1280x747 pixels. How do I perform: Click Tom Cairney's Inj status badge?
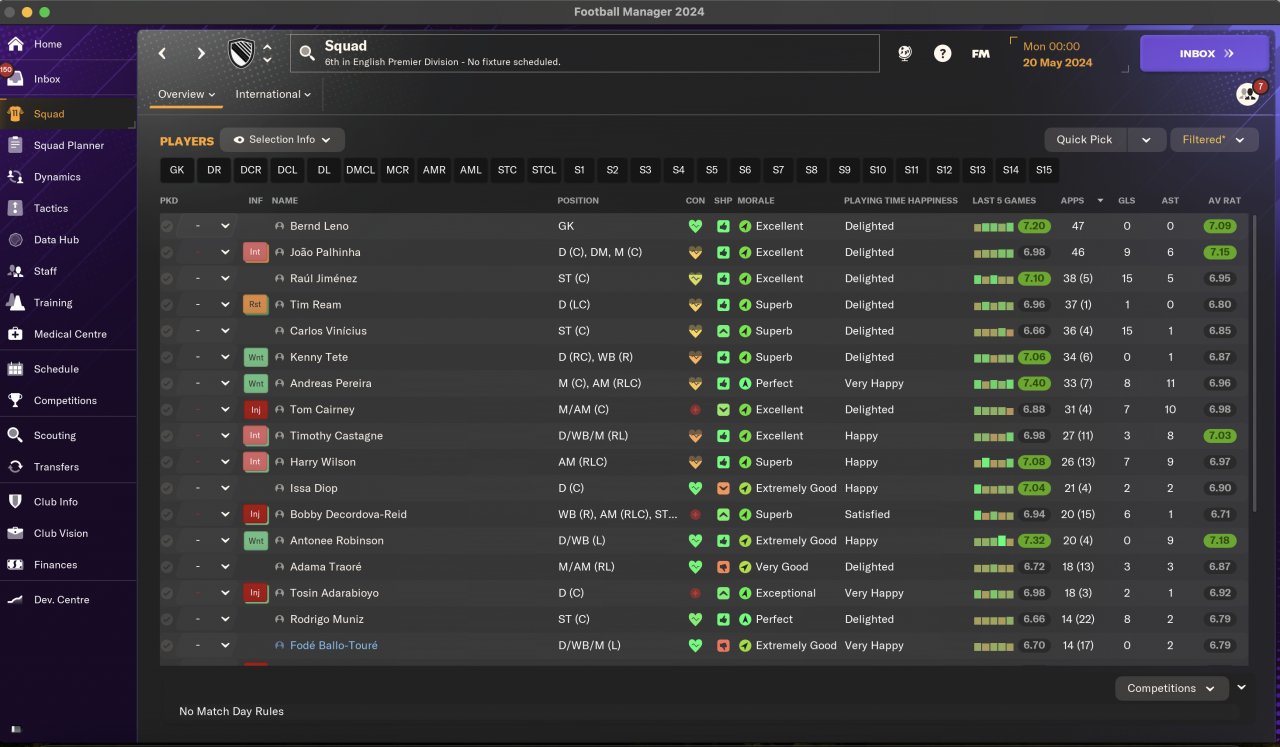(255, 409)
